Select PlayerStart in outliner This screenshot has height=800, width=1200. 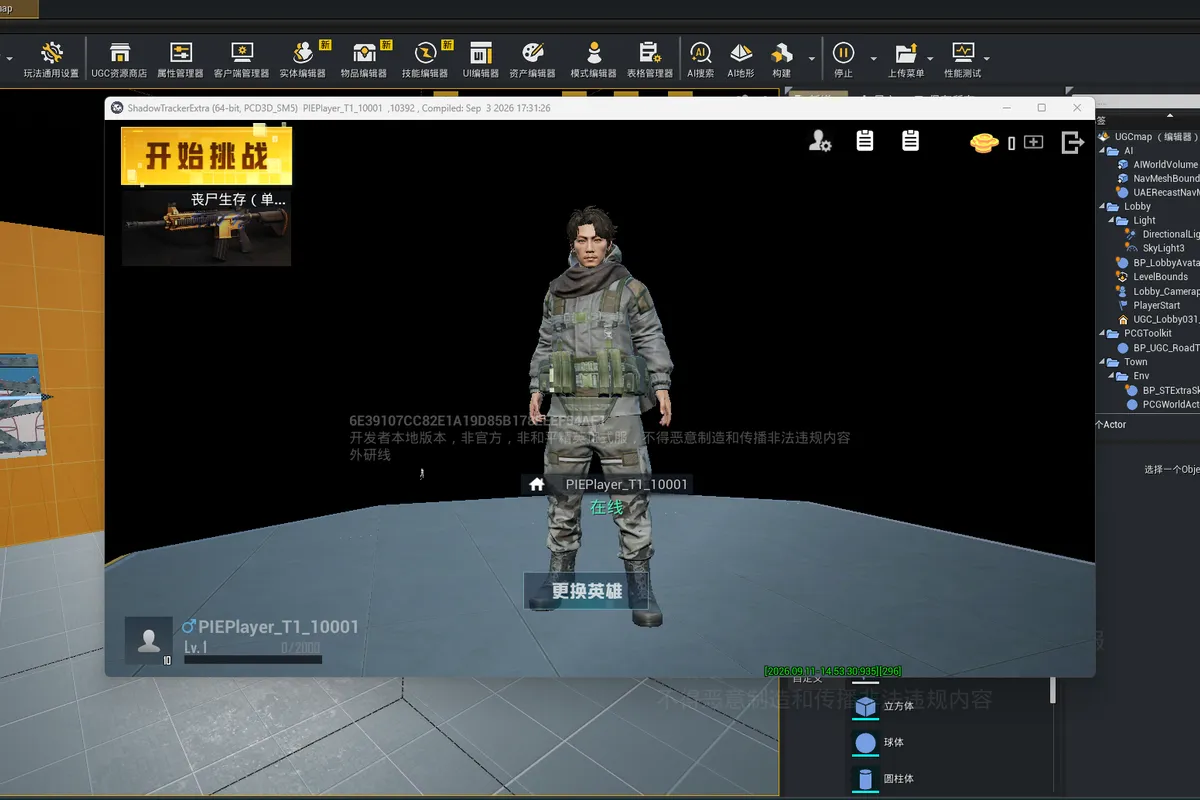[1149, 305]
